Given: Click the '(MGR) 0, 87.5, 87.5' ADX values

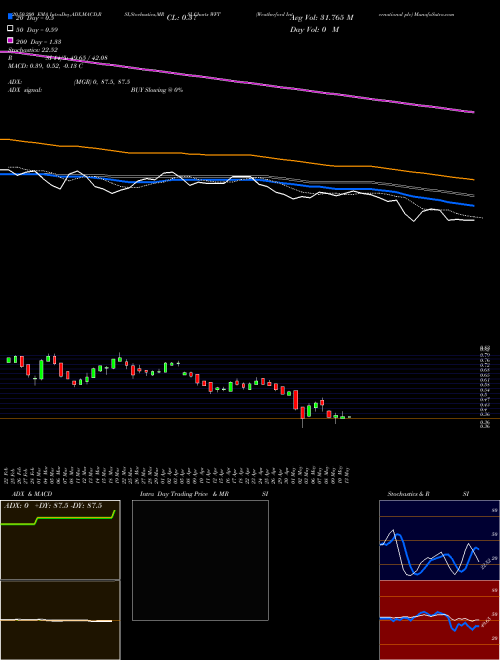Looking at the screenshot, I should (x=102, y=82).
